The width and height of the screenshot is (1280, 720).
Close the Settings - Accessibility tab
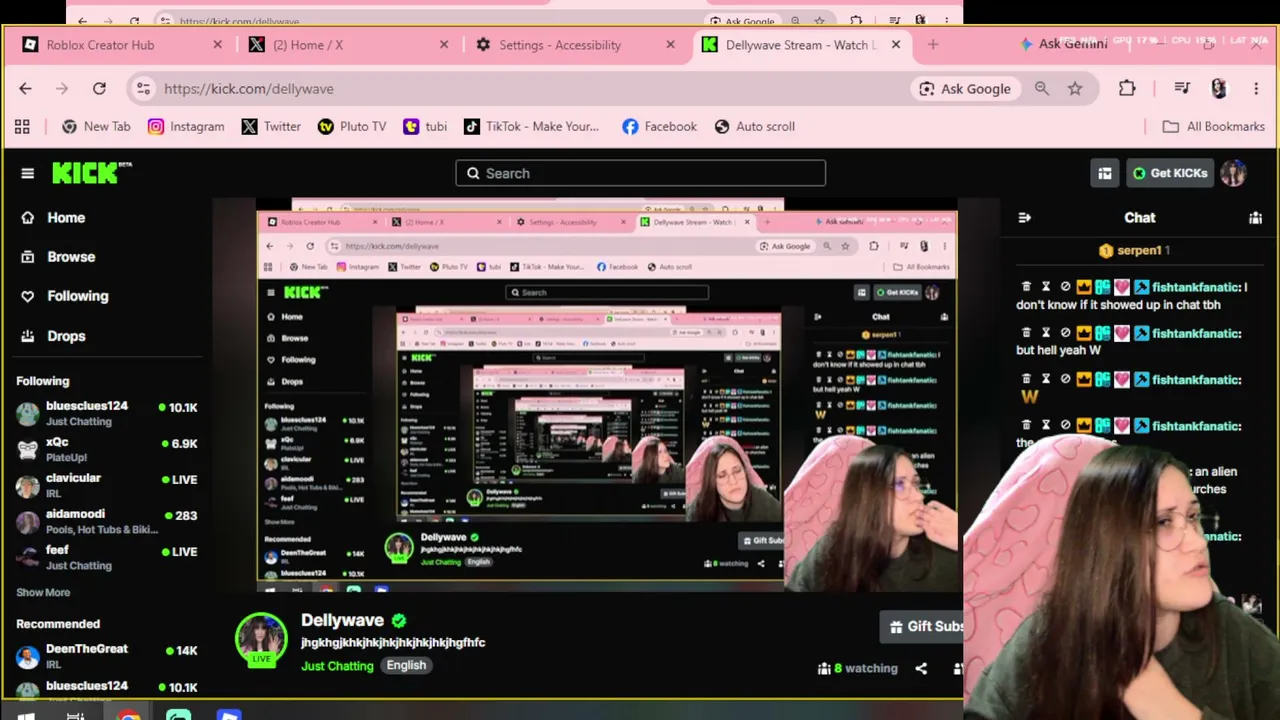(x=670, y=45)
